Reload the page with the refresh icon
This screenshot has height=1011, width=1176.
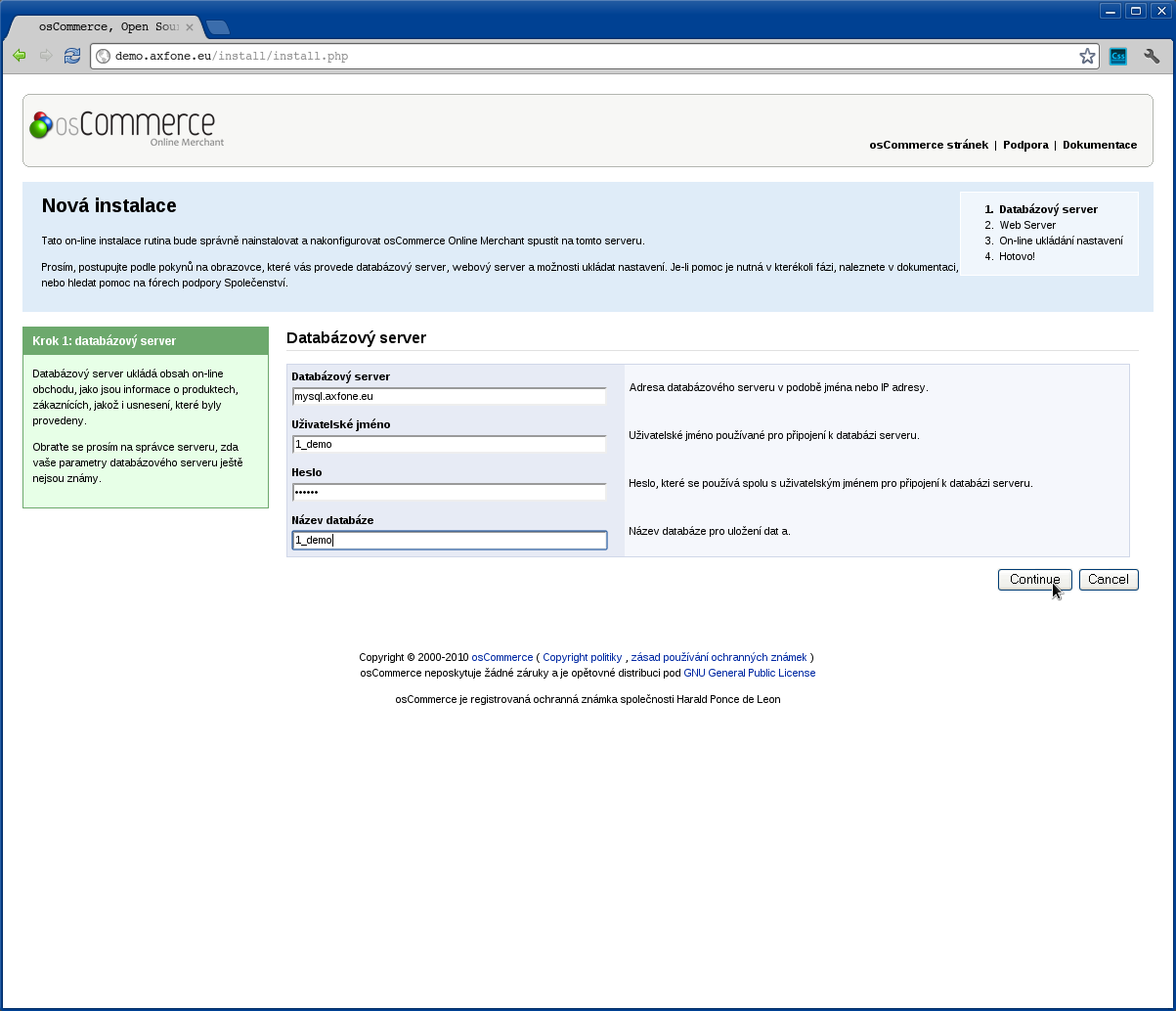click(x=72, y=56)
